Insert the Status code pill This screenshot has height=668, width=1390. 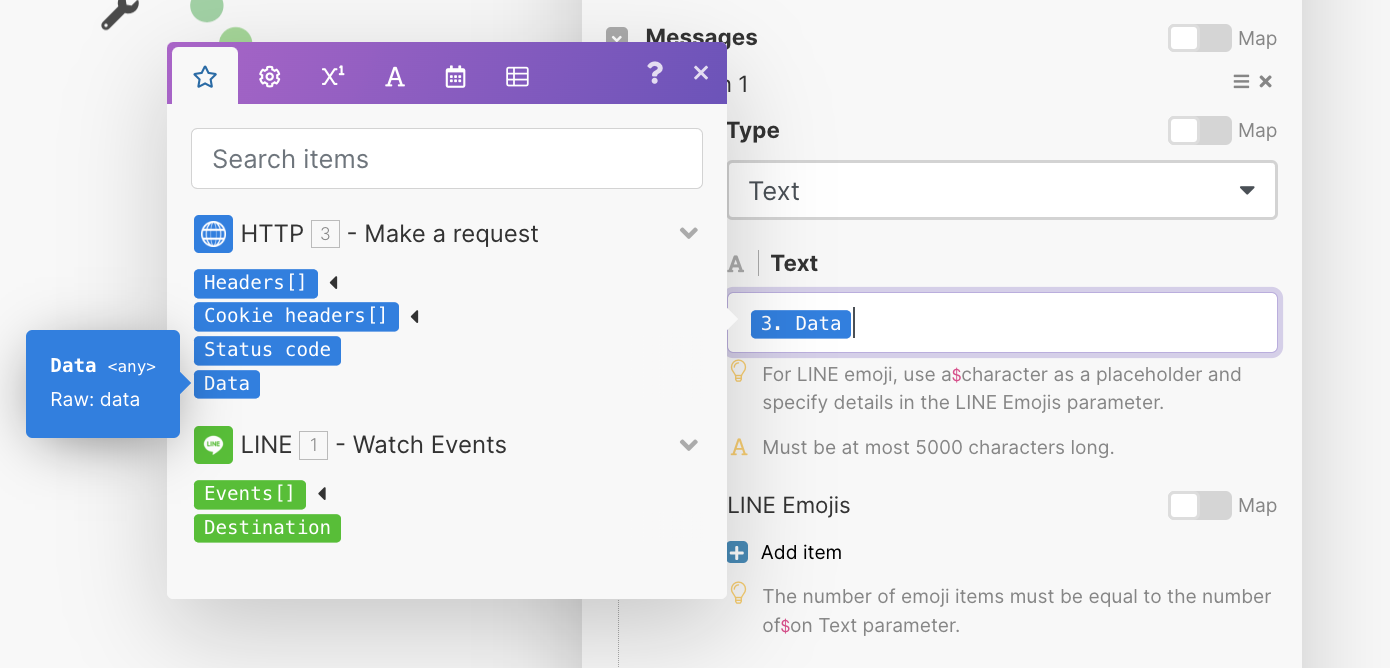[267, 350]
